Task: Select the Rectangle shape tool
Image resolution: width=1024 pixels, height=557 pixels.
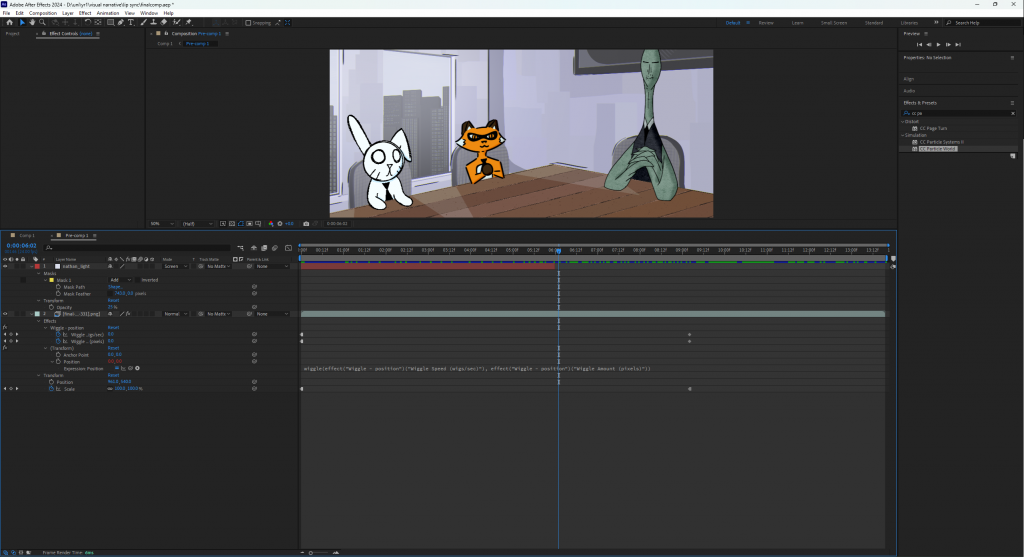Action: tap(110, 22)
